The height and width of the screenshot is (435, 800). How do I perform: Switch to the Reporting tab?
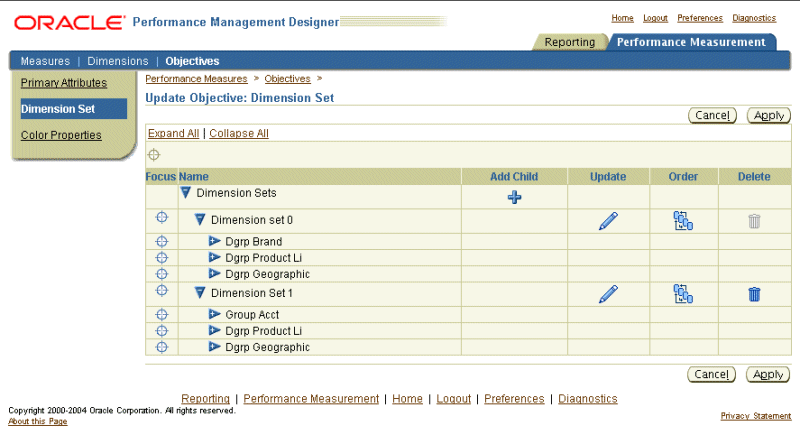pos(569,42)
